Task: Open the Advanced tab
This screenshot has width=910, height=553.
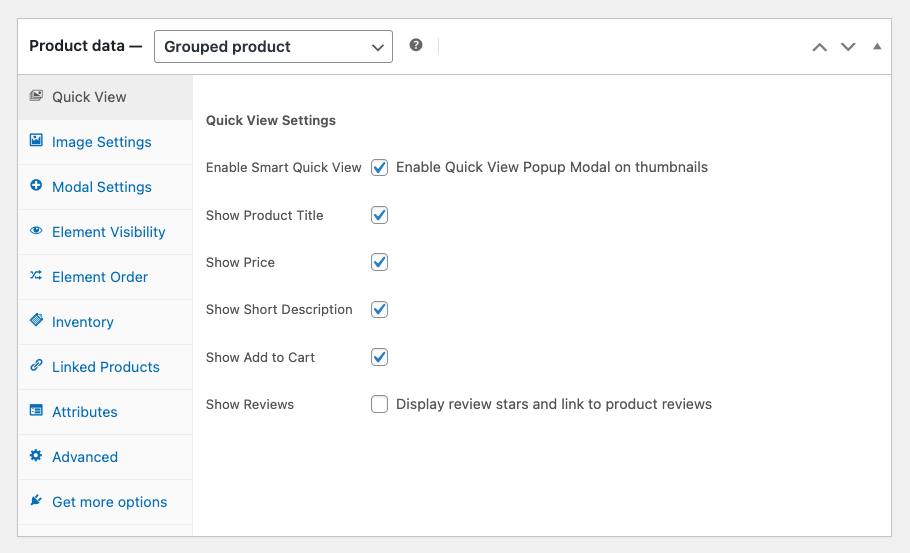Action: [84, 457]
